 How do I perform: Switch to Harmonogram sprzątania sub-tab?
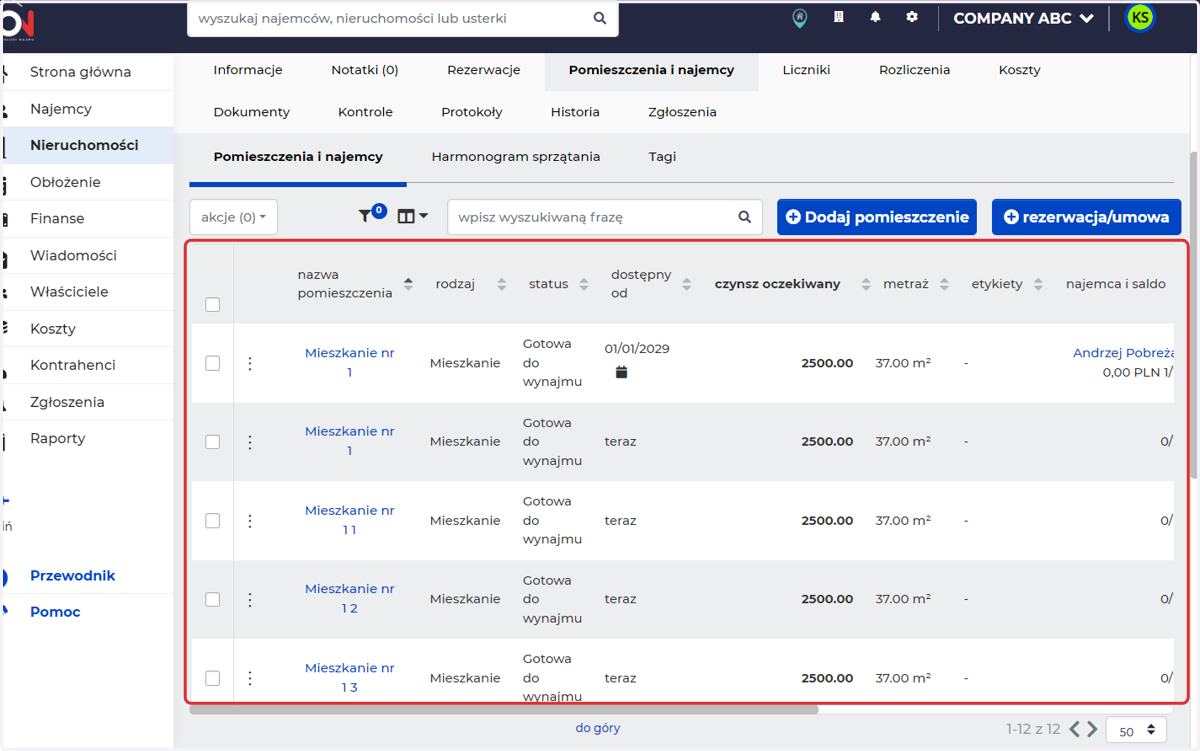516,157
